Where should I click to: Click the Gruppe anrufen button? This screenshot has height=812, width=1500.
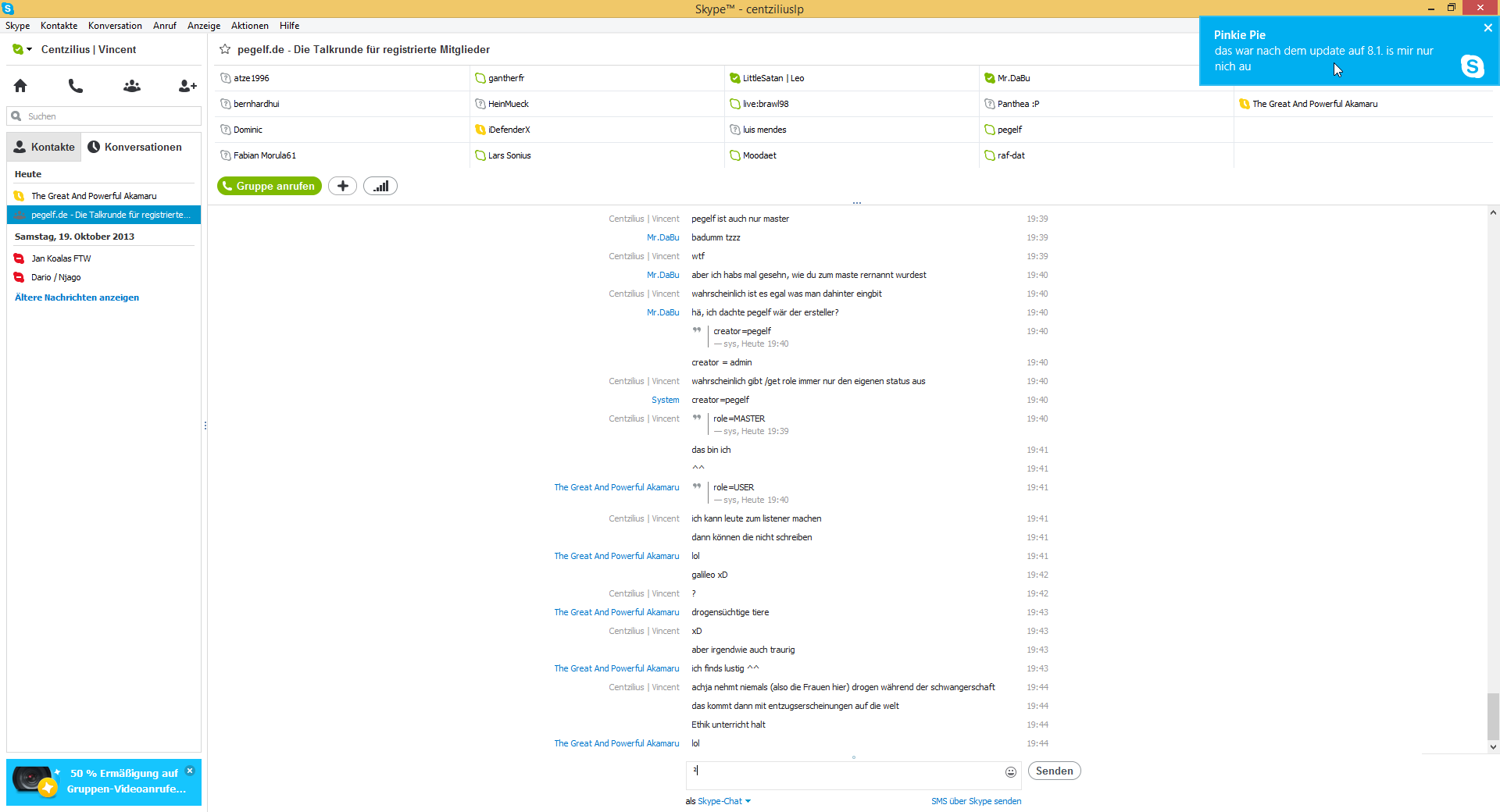(x=270, y=187)
